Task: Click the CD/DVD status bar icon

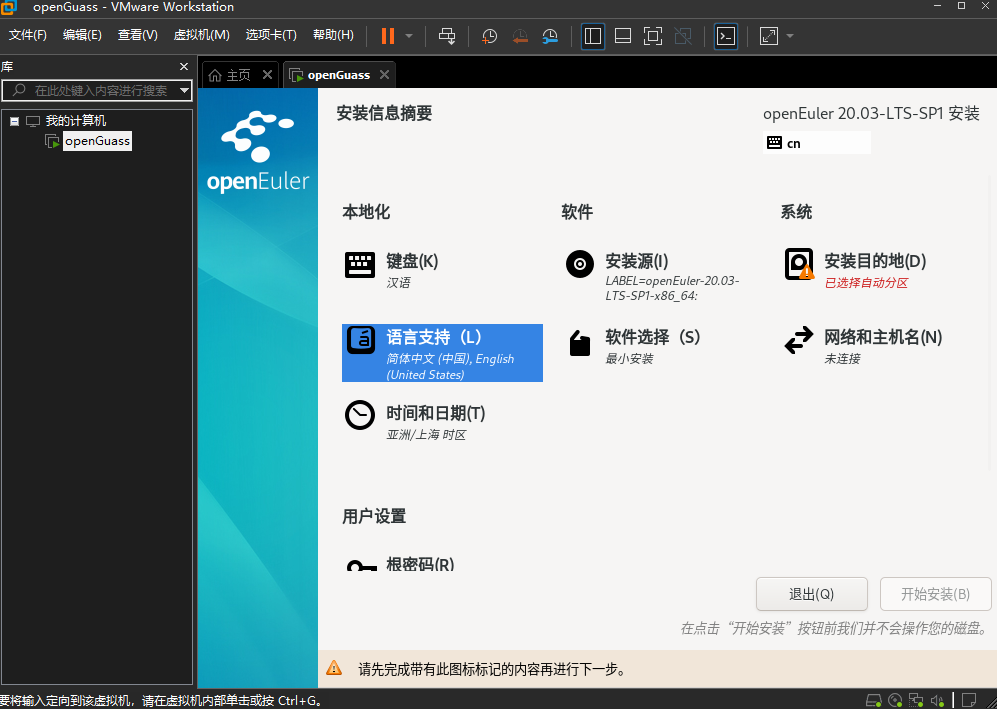Action: (x=895, y=701)
